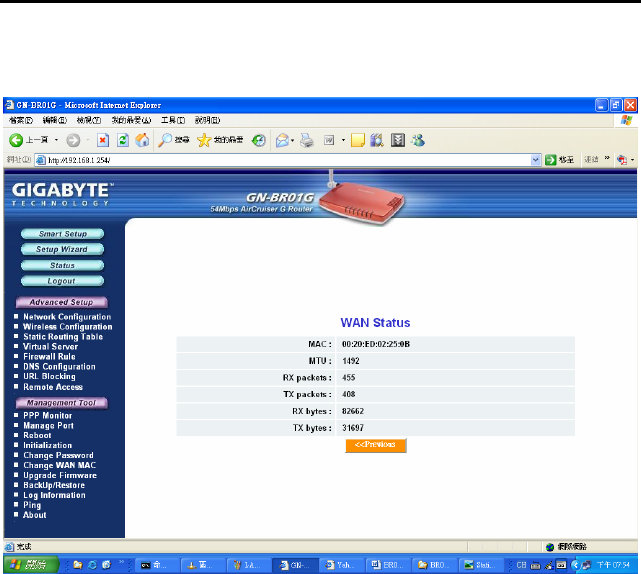Image resolution: width=641 pixels, height=574 pixels.
Task: Open URL Blocking link
Action: [x=49, y=377]
